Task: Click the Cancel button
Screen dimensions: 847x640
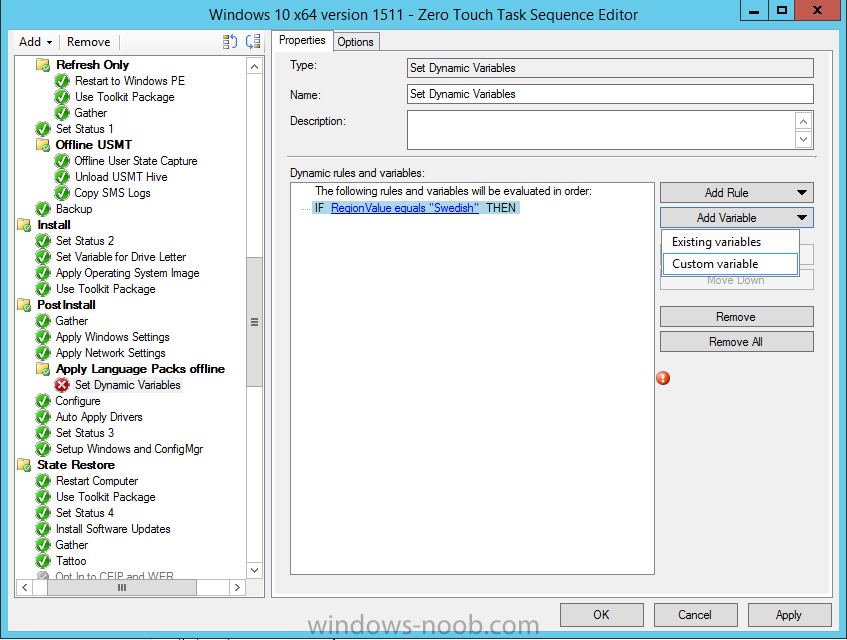Action: 695,615
